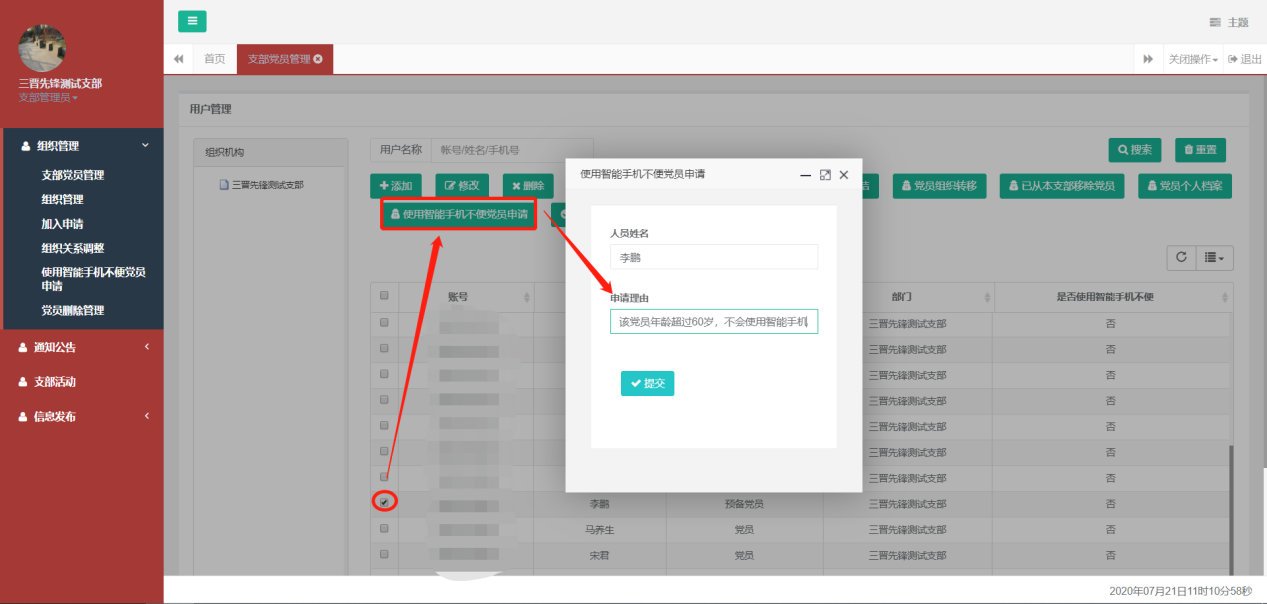
Task: Open 加入申请 in the sidebar menu
Action: [x=62, y=224]
